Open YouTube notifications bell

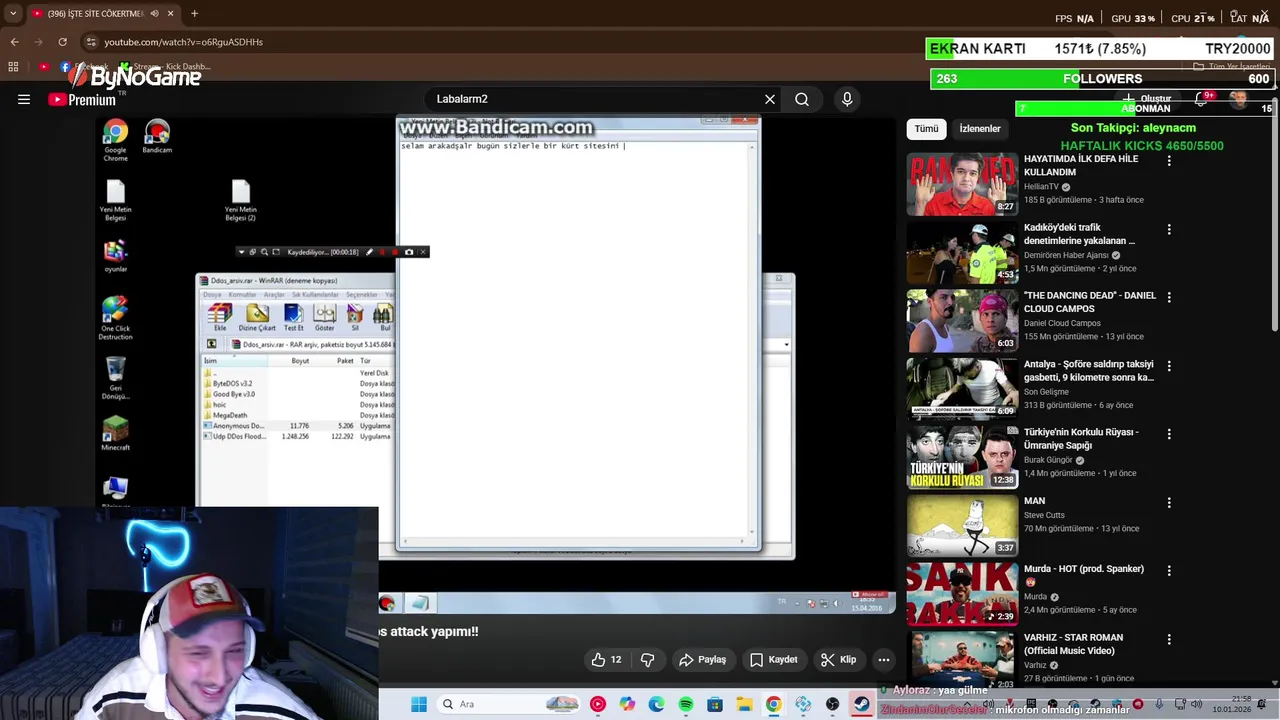[x=1202, y=99]
